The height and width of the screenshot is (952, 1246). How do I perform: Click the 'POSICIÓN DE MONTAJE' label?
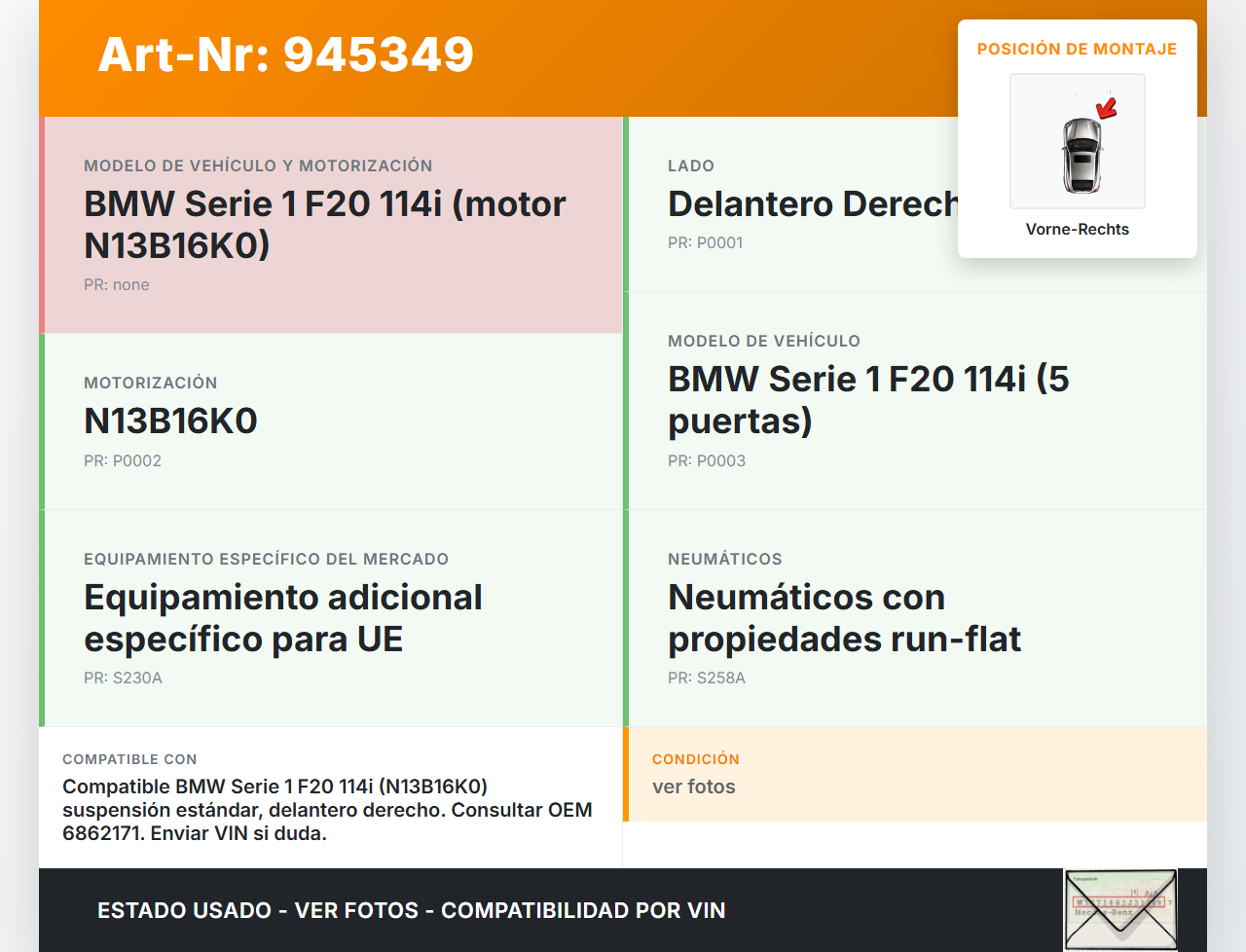(x=1078, y=49)
